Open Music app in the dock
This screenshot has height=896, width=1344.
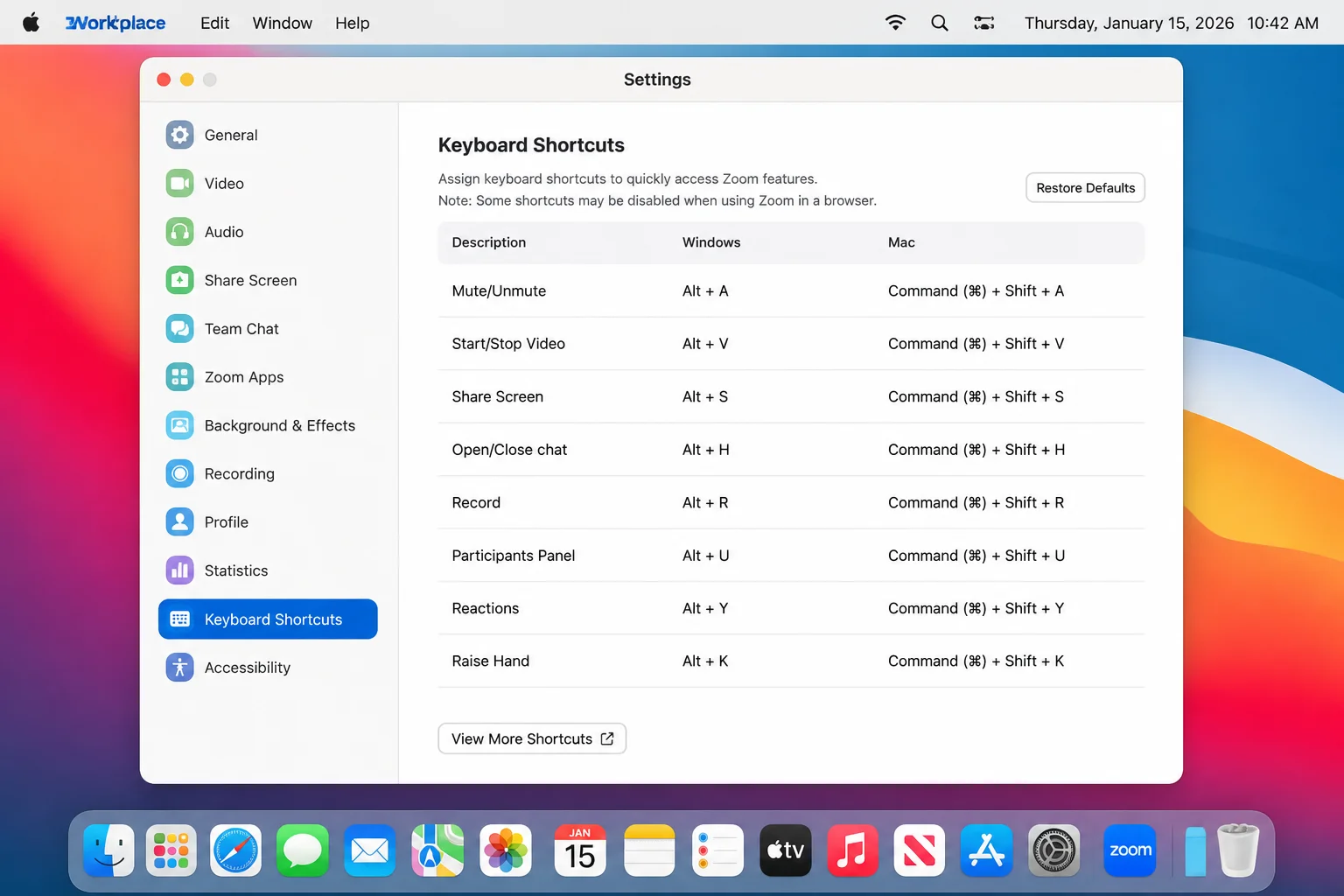(x=852, y=850)
